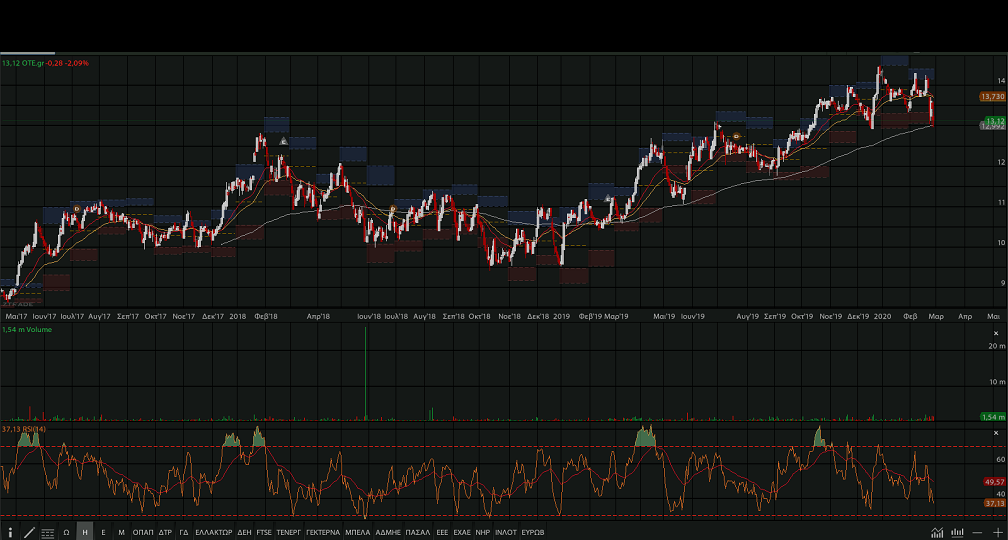1008x540 pixels.
Task: Show the ΜΠΕΛΑ stock chart
Action: (357, 532)
